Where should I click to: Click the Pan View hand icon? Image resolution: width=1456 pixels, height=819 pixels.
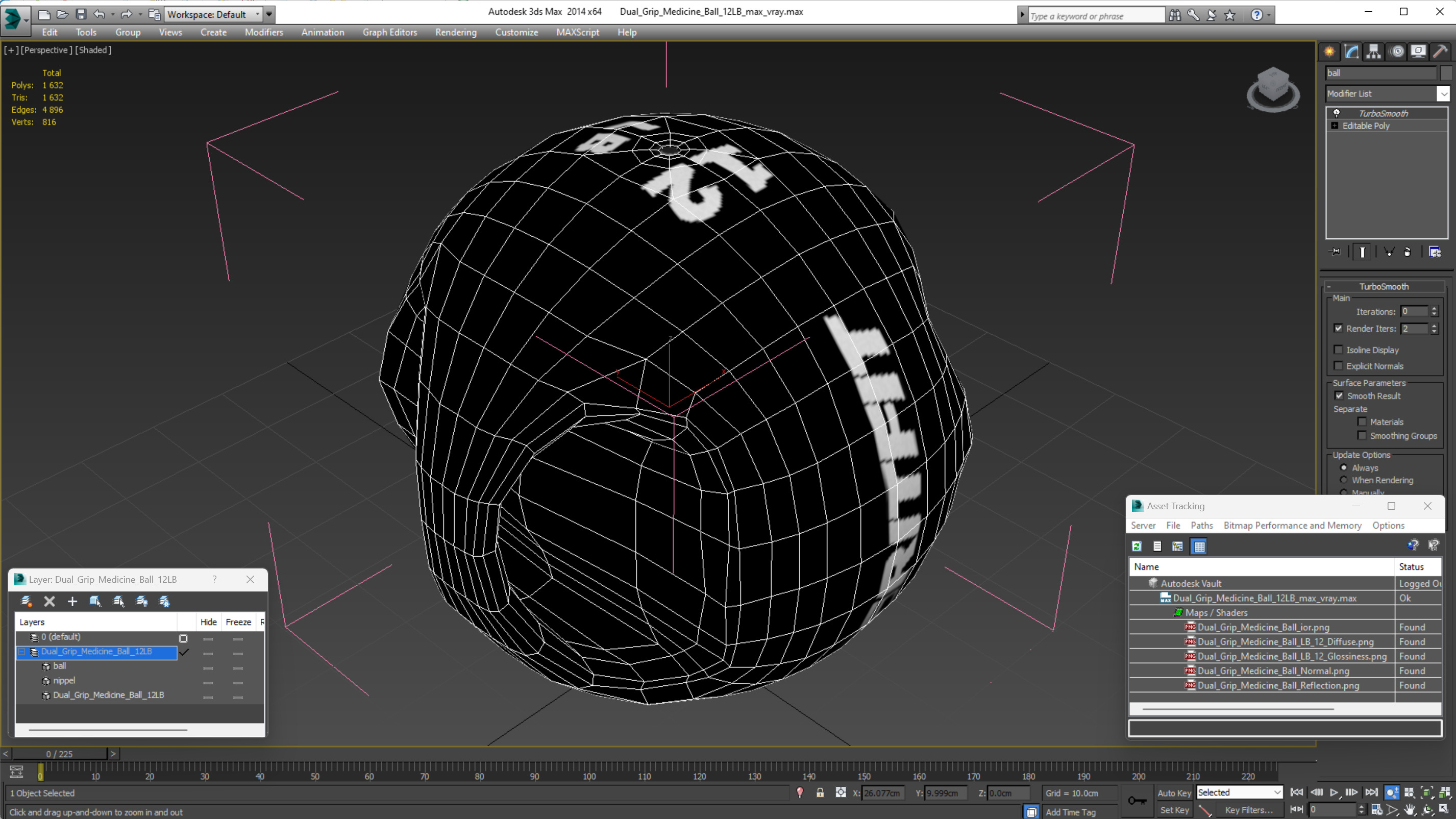(1410, 809)
